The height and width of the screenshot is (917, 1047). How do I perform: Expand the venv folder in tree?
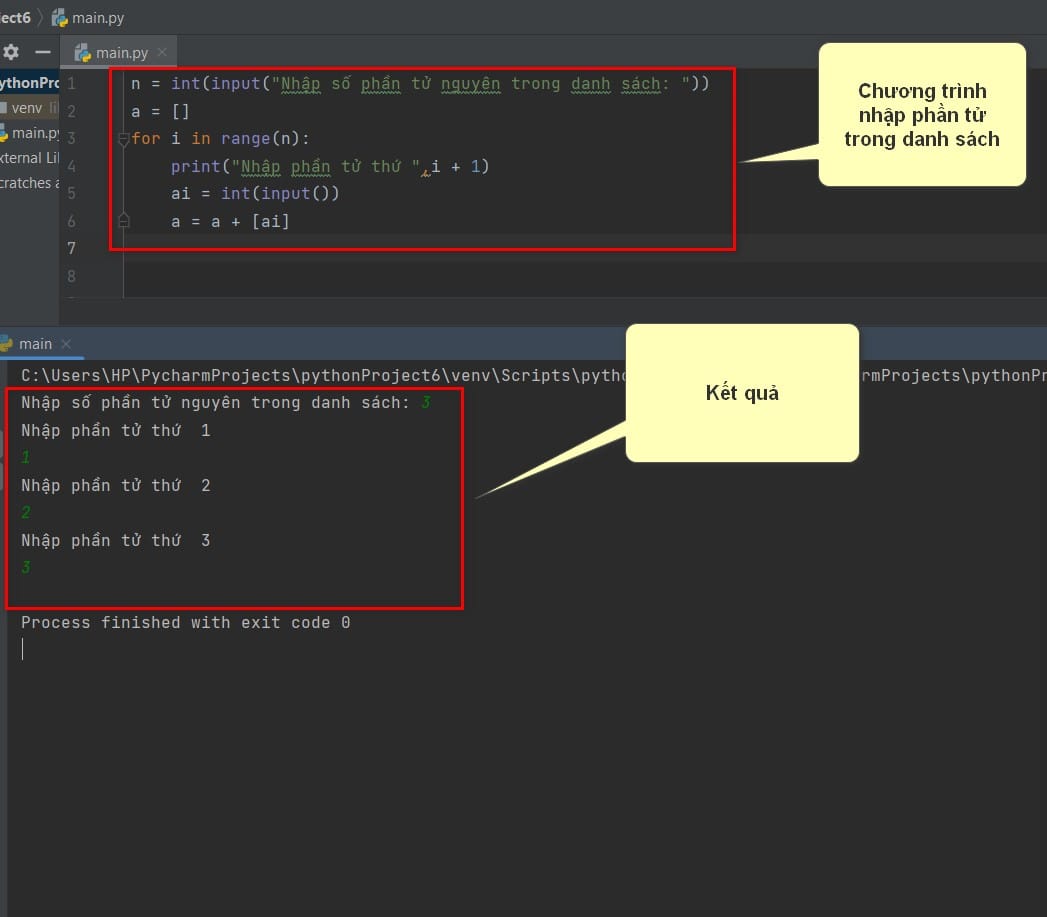coord(27,108)
